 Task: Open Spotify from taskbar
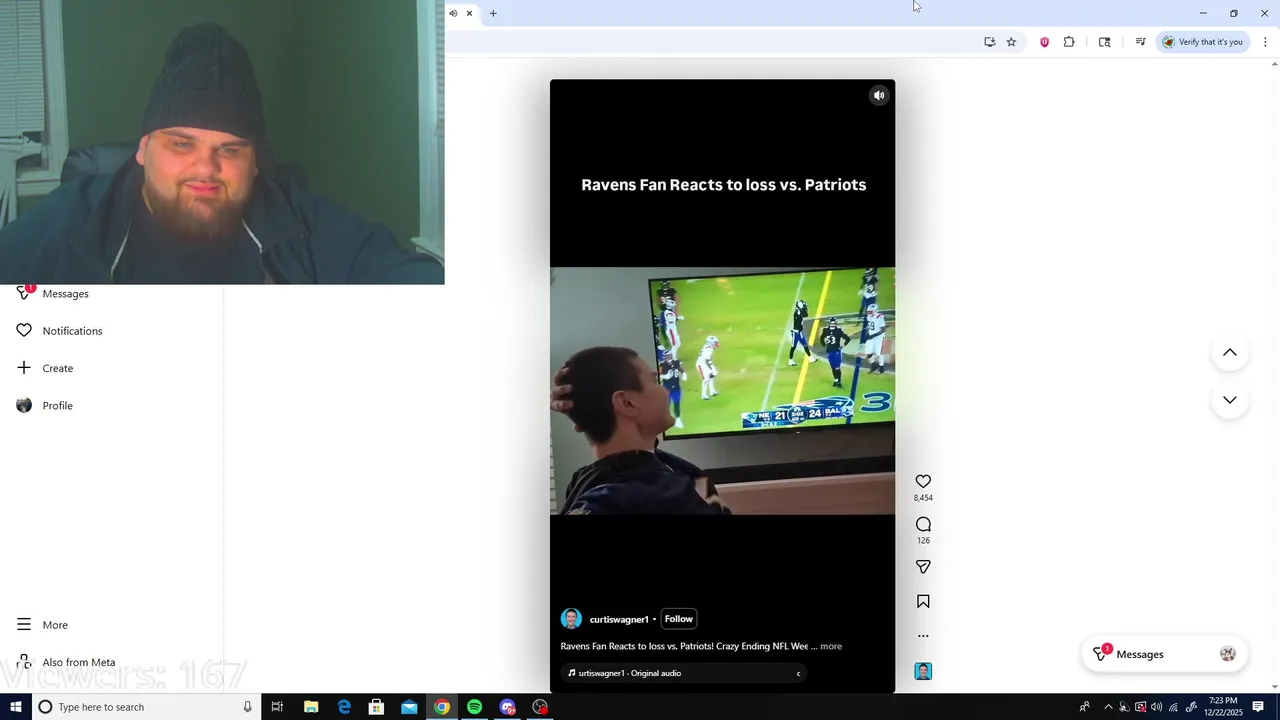pos(475,707)
